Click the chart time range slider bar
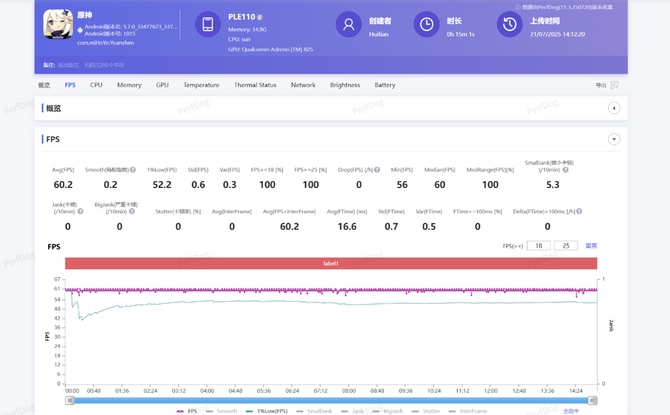The width and height of the screenshot is (670, 415). click(x=330, y=400)
